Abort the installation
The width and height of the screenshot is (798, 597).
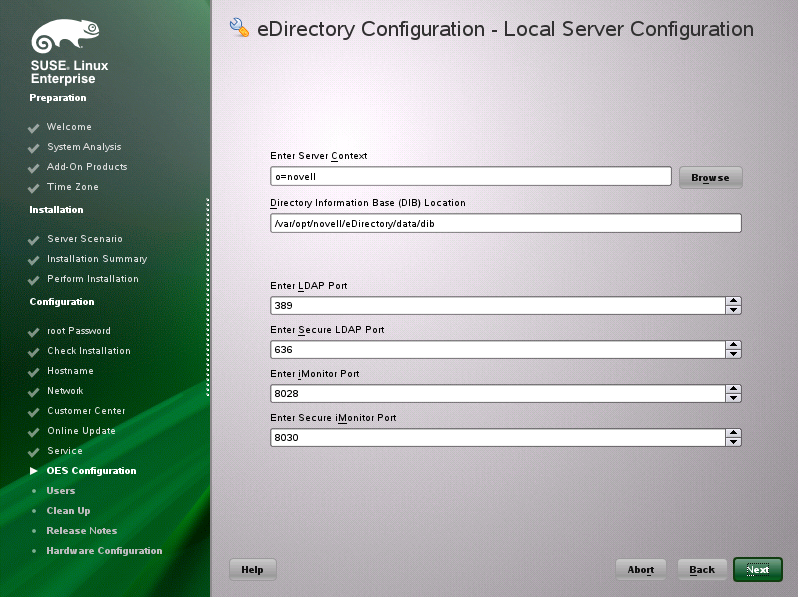[640, 570]
